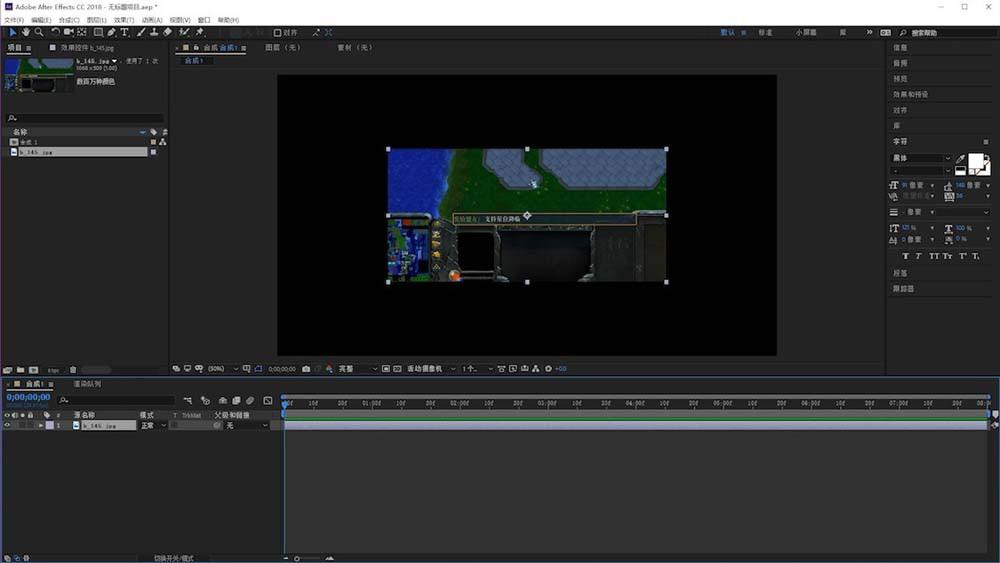Viewport: 1000px width, 563px height.
Task: Choose the Pen tool in the toolbar
Action: pyautogui.click(x=112, y=32)
